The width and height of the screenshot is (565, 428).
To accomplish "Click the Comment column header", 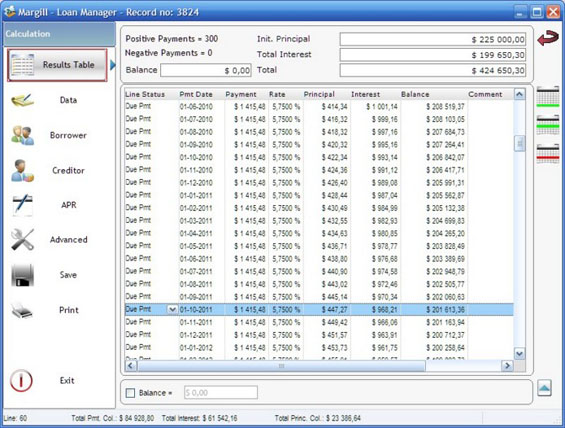I will pos(485,94).
